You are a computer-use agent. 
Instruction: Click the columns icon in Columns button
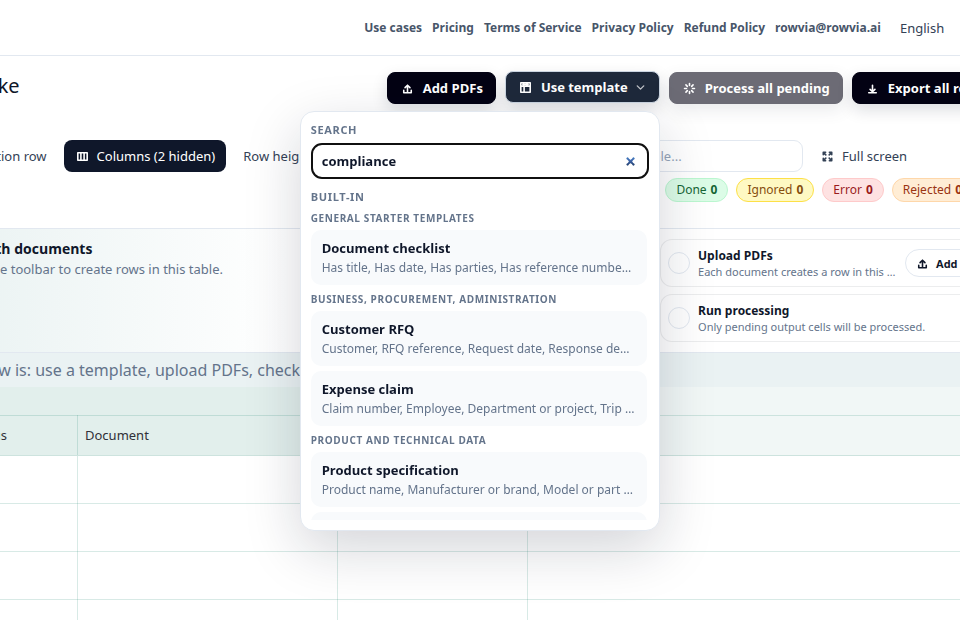click(x=83, y=157)
